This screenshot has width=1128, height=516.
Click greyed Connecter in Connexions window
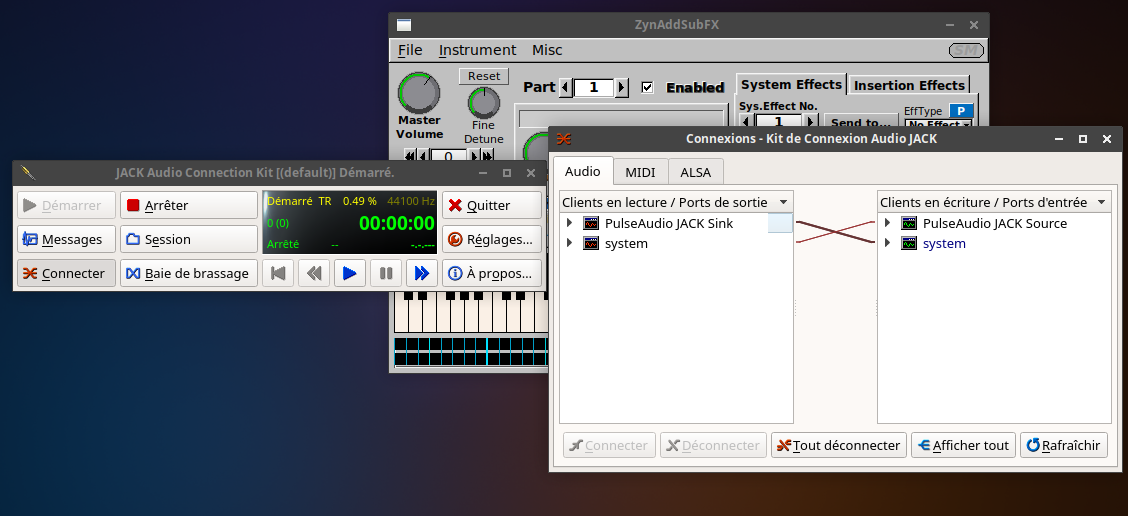609,445
